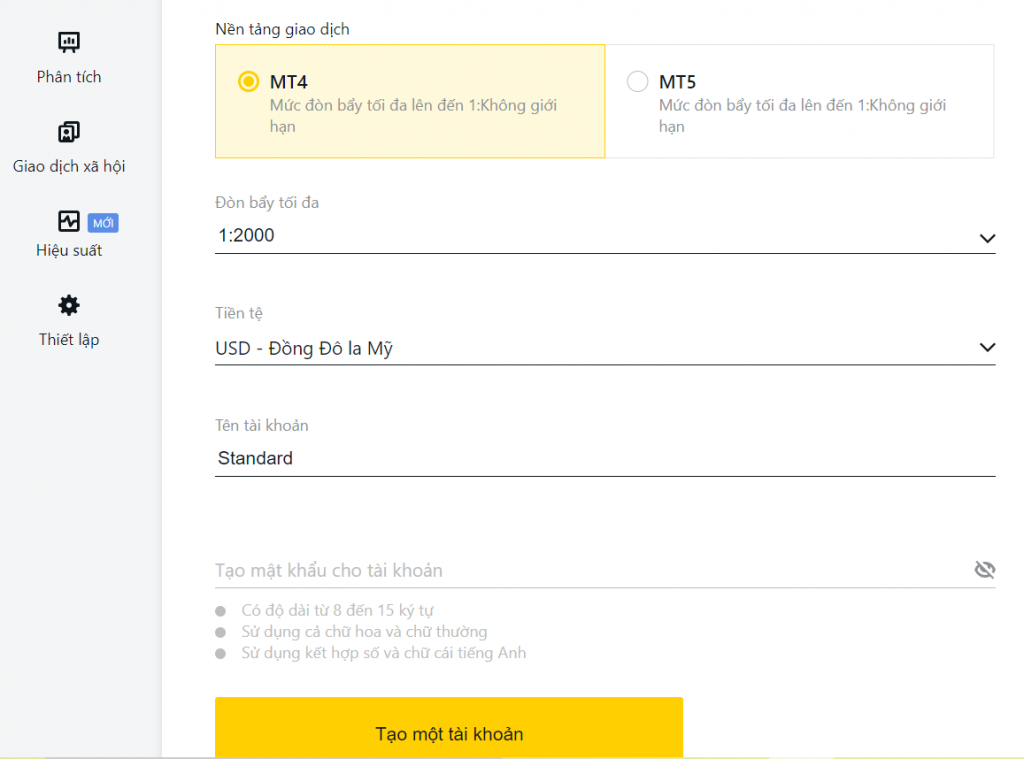Click the blue MỚI badge
This screenshot has width=1024, height=759.
103,223
